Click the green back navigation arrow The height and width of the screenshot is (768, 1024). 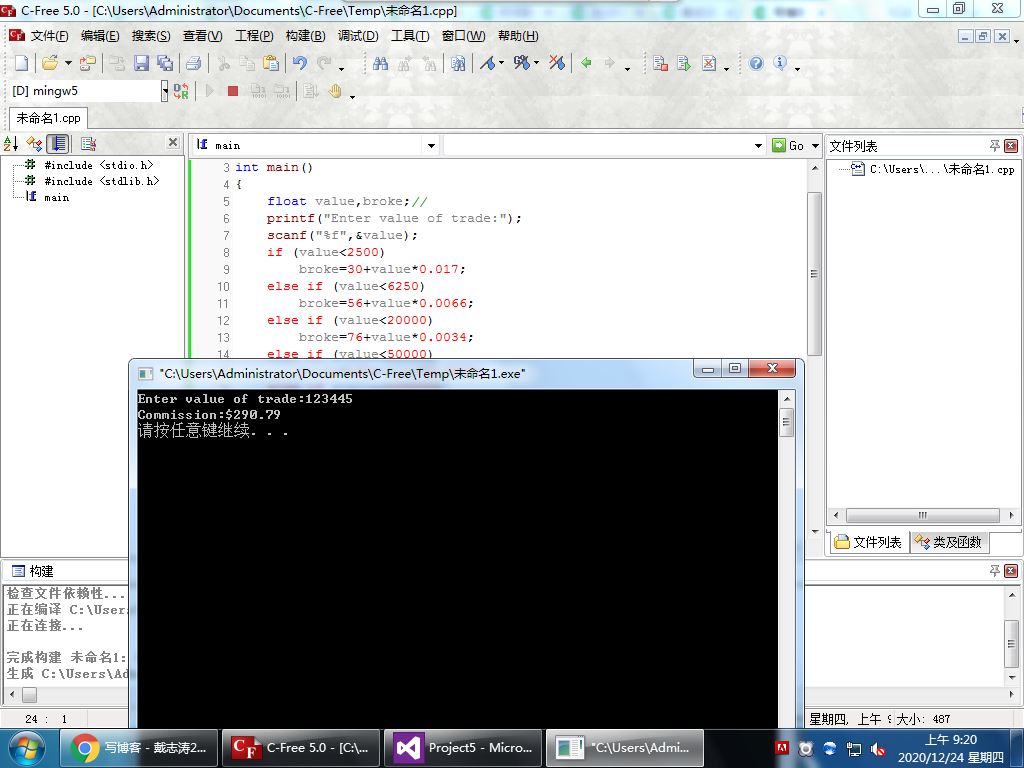pyautogui.click(x=586, y=63)
